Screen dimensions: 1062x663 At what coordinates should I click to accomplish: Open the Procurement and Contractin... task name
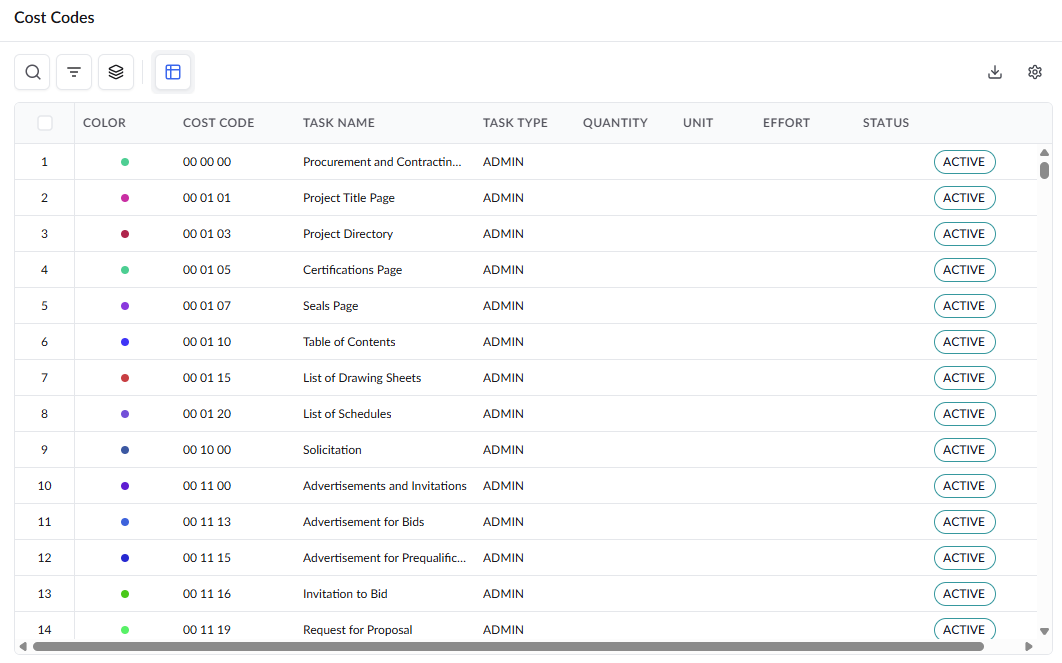click(x=382, y=162)
